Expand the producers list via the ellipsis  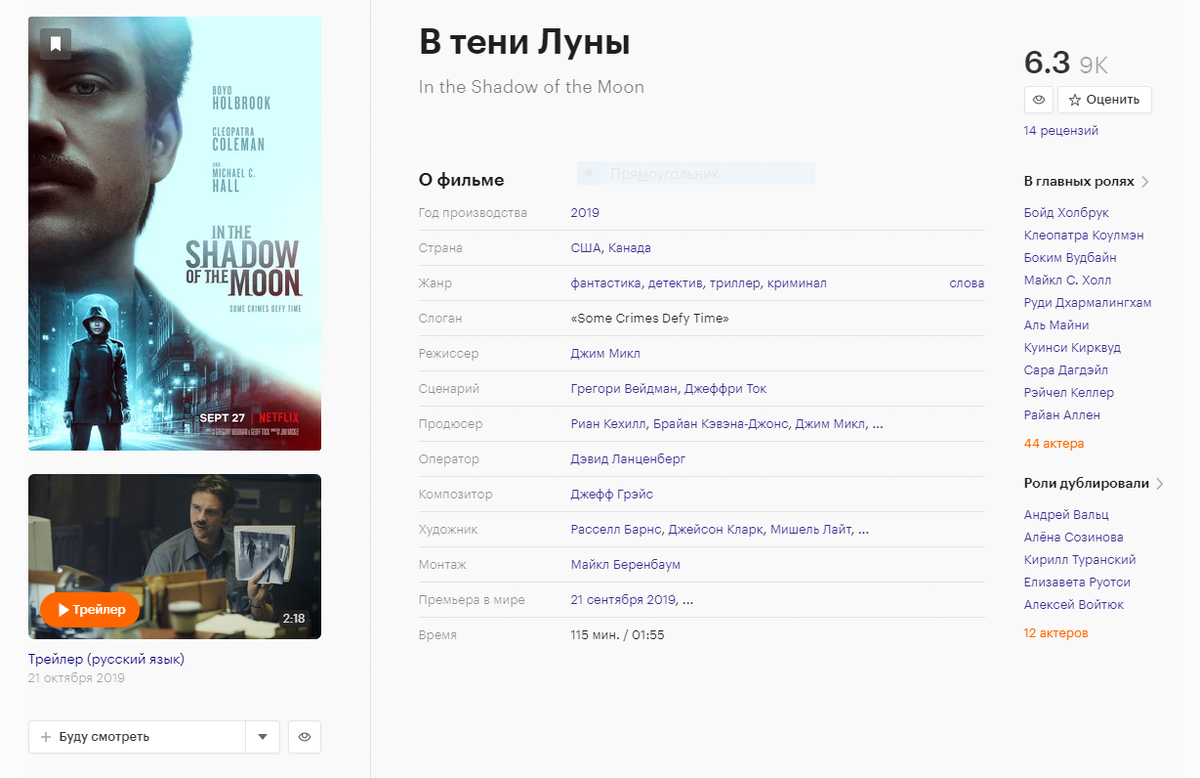pyautogui.click(x=878, y=424)
